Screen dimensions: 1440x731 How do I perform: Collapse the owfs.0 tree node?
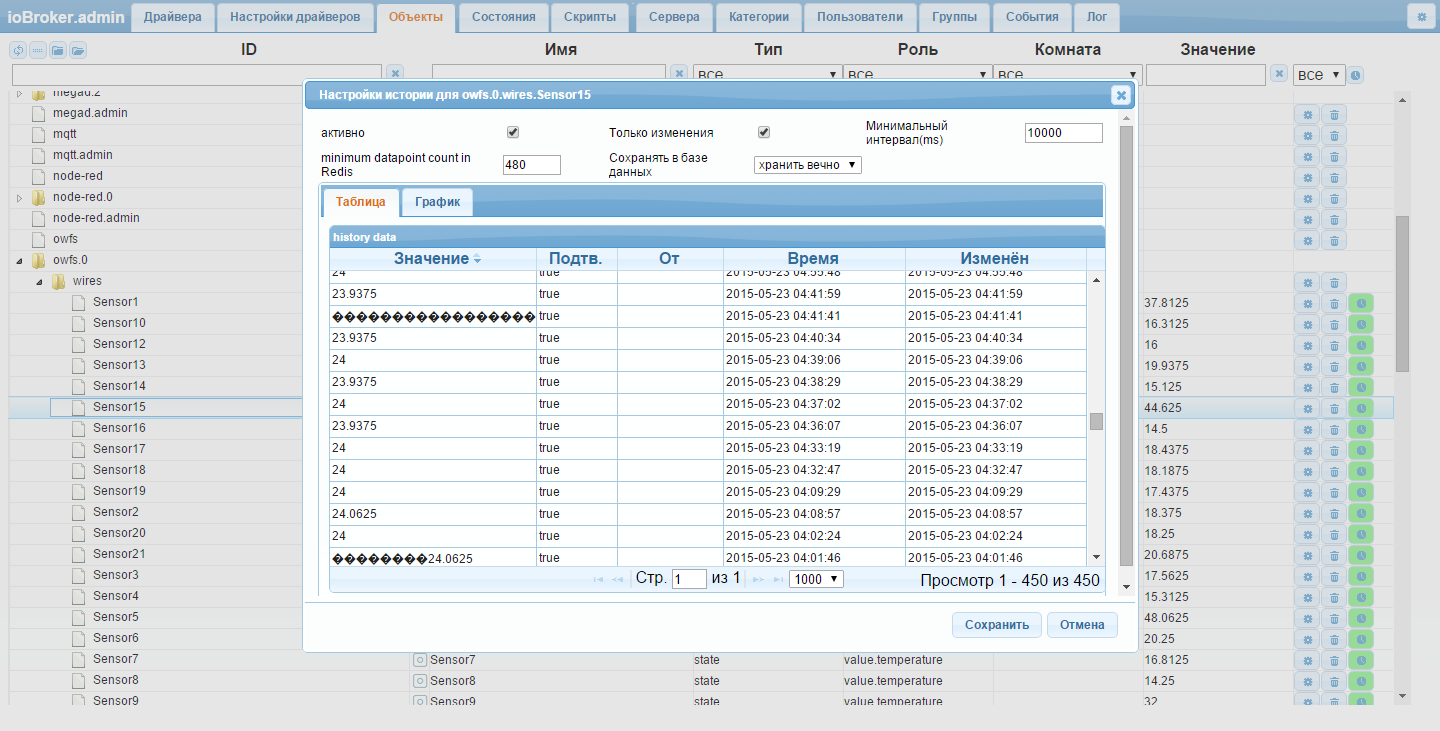18,260
